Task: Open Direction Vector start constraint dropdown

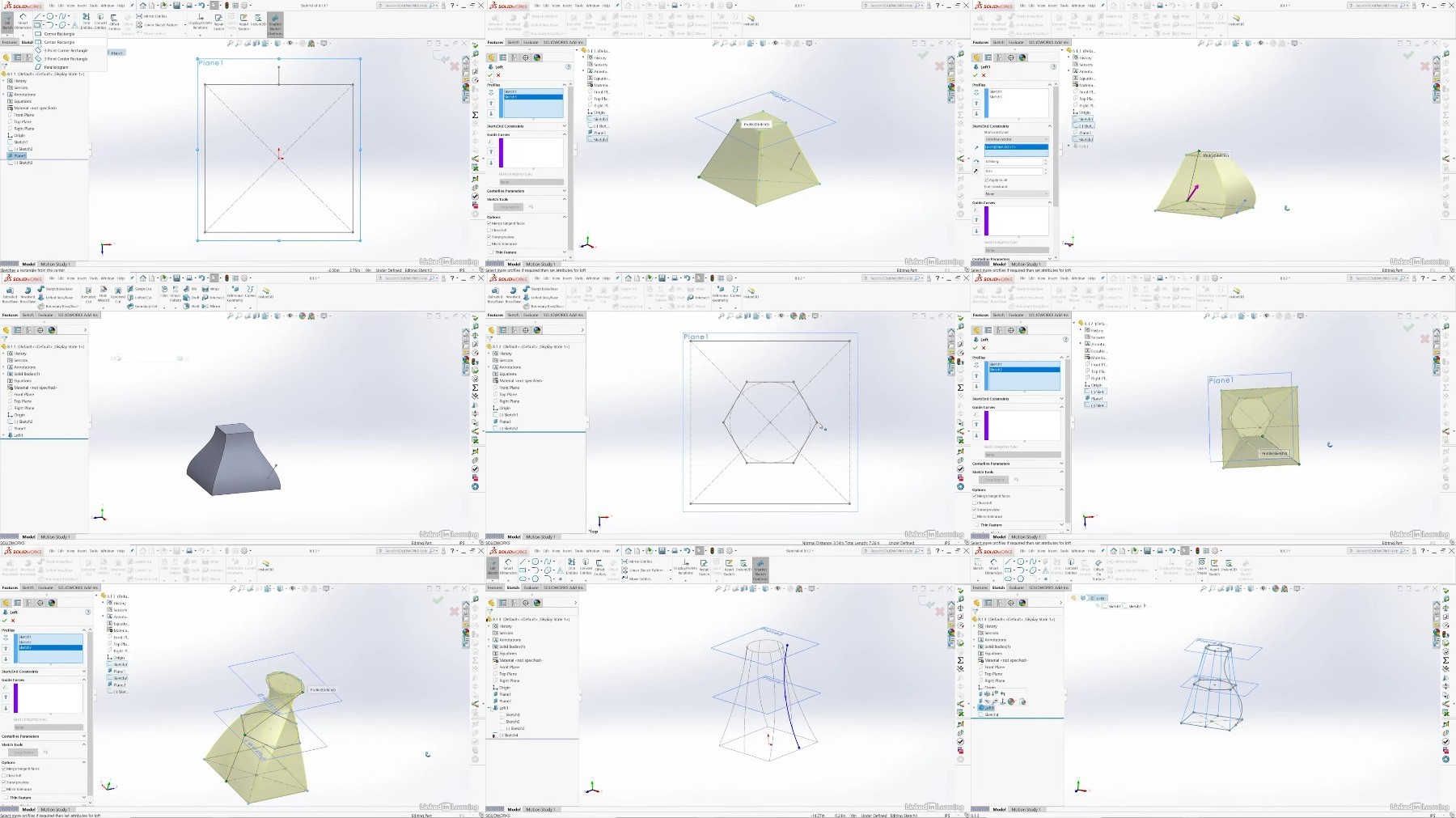Action: click(1017, 139)
